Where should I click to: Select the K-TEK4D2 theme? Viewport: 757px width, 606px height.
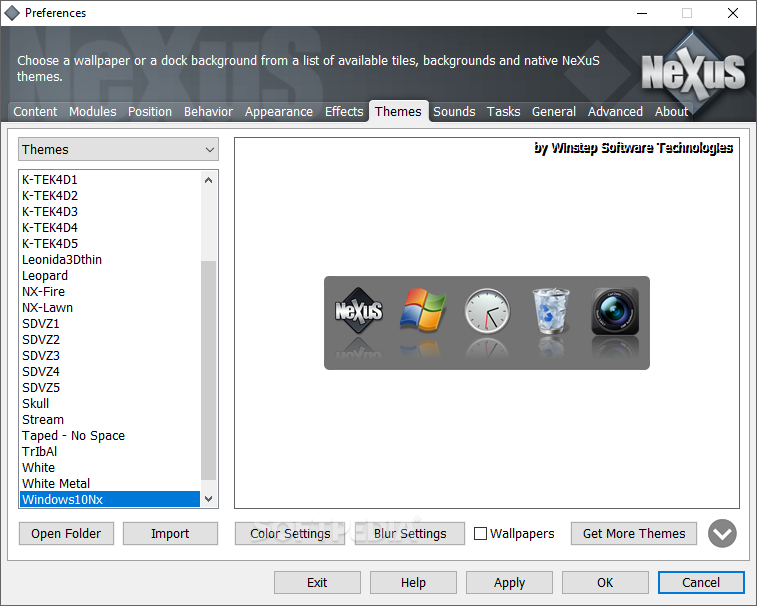[110, 196]
